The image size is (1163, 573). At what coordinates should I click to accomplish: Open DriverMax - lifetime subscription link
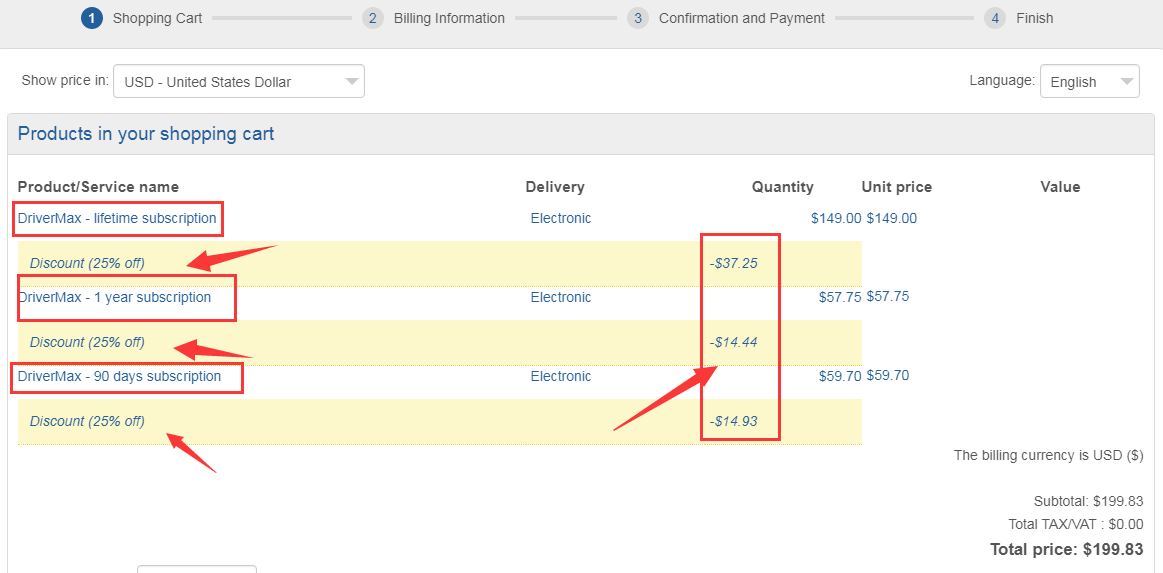click(117, 218)
